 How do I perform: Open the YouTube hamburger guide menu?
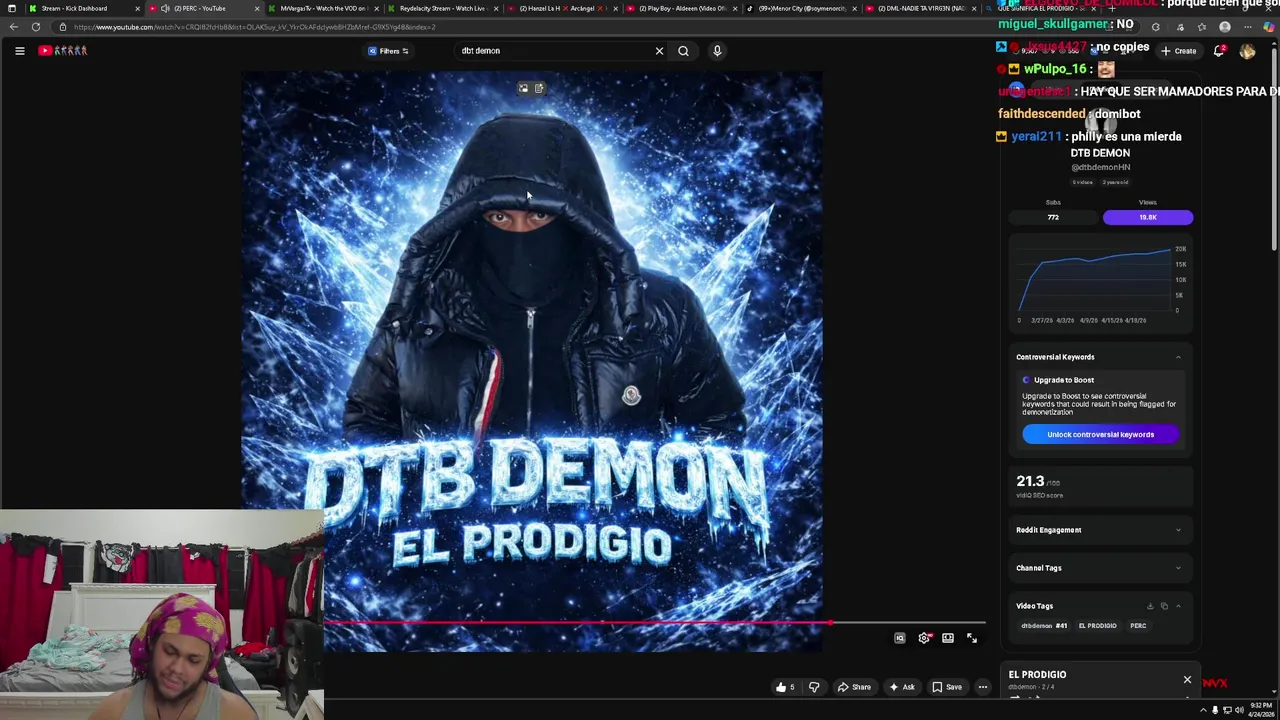pyautogui.click(x=19, y=51)
